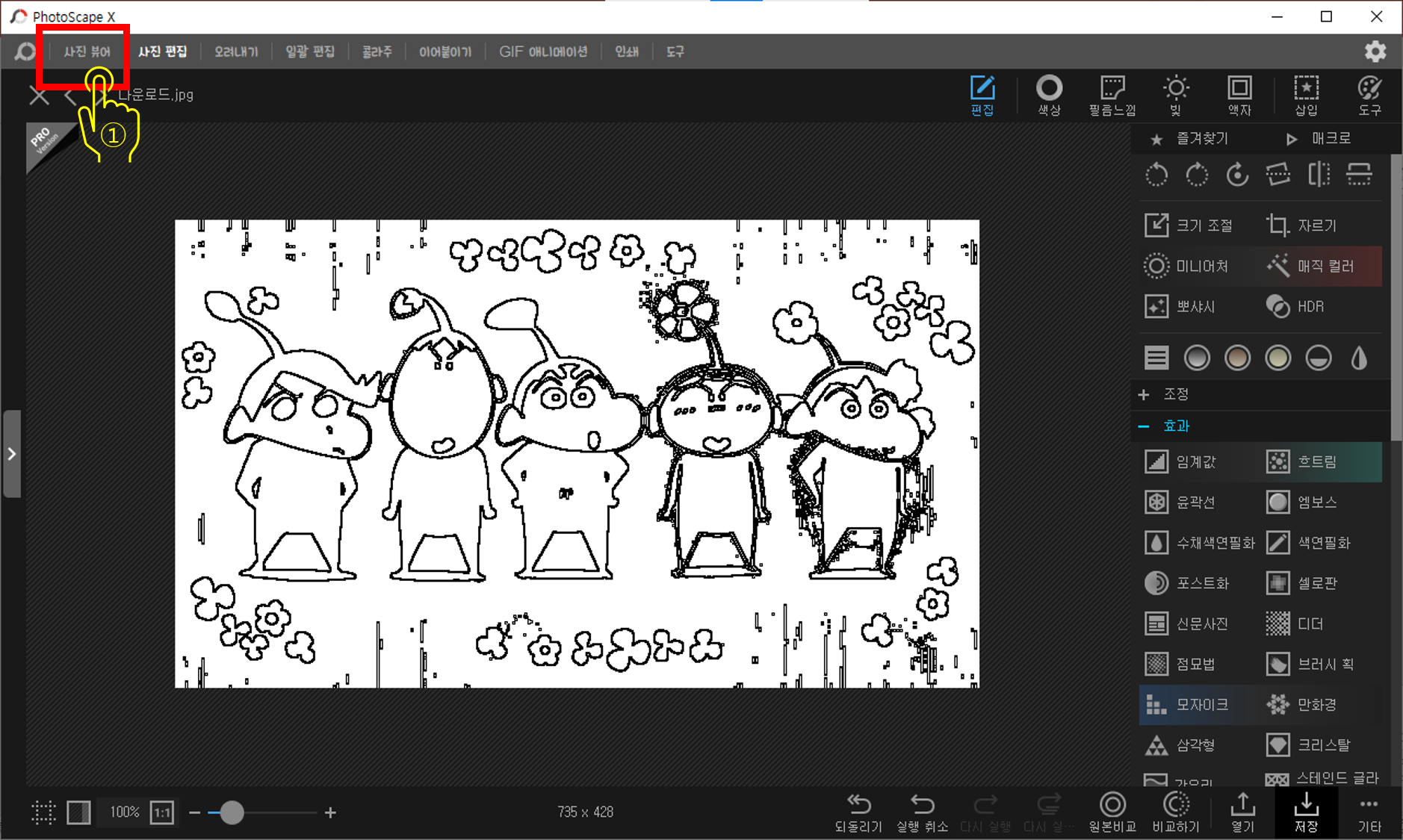Apply 매직 컬러 magic color
The image size is (1403, 840).
1310,266
